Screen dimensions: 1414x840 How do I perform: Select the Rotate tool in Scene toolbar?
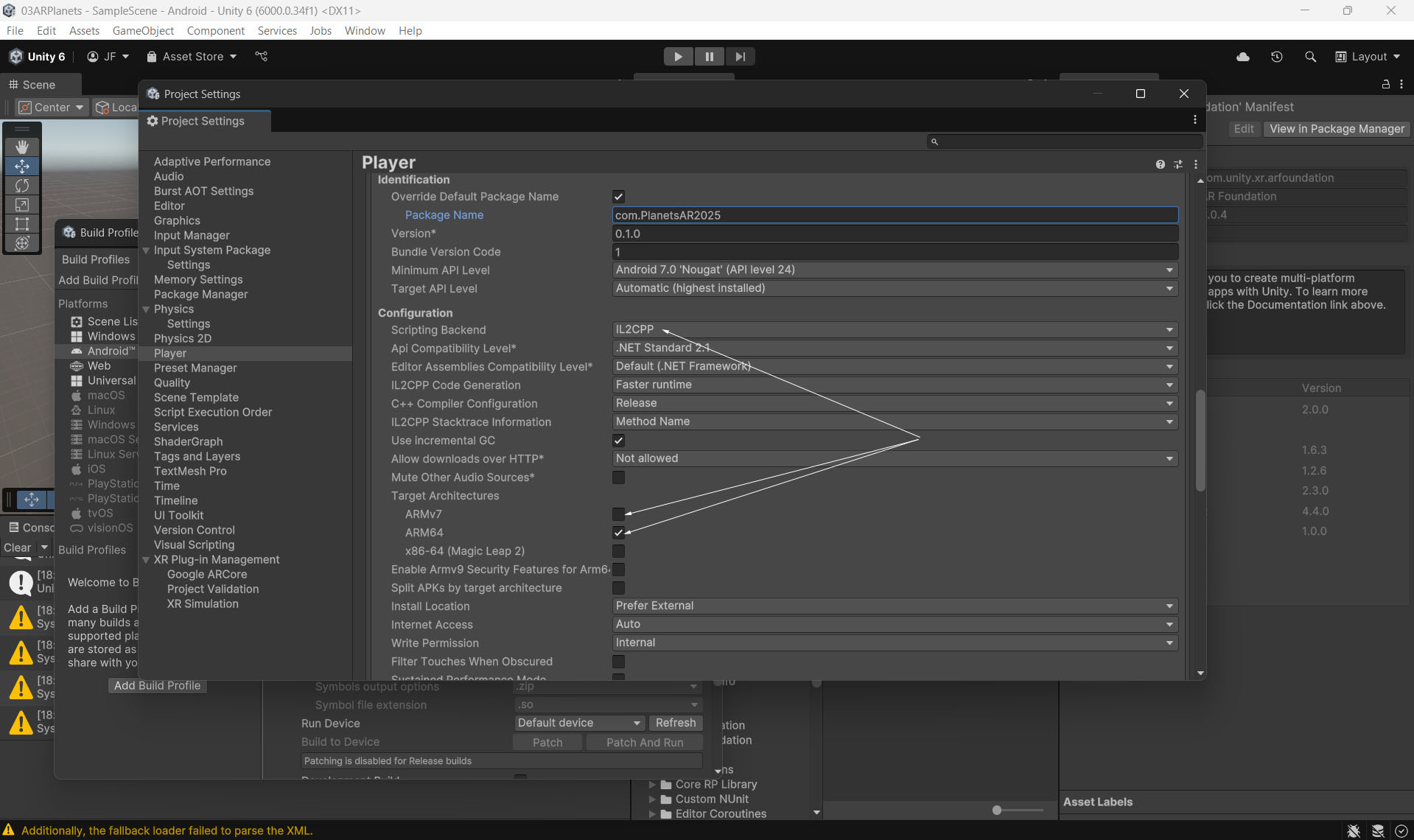click(22, 186)
